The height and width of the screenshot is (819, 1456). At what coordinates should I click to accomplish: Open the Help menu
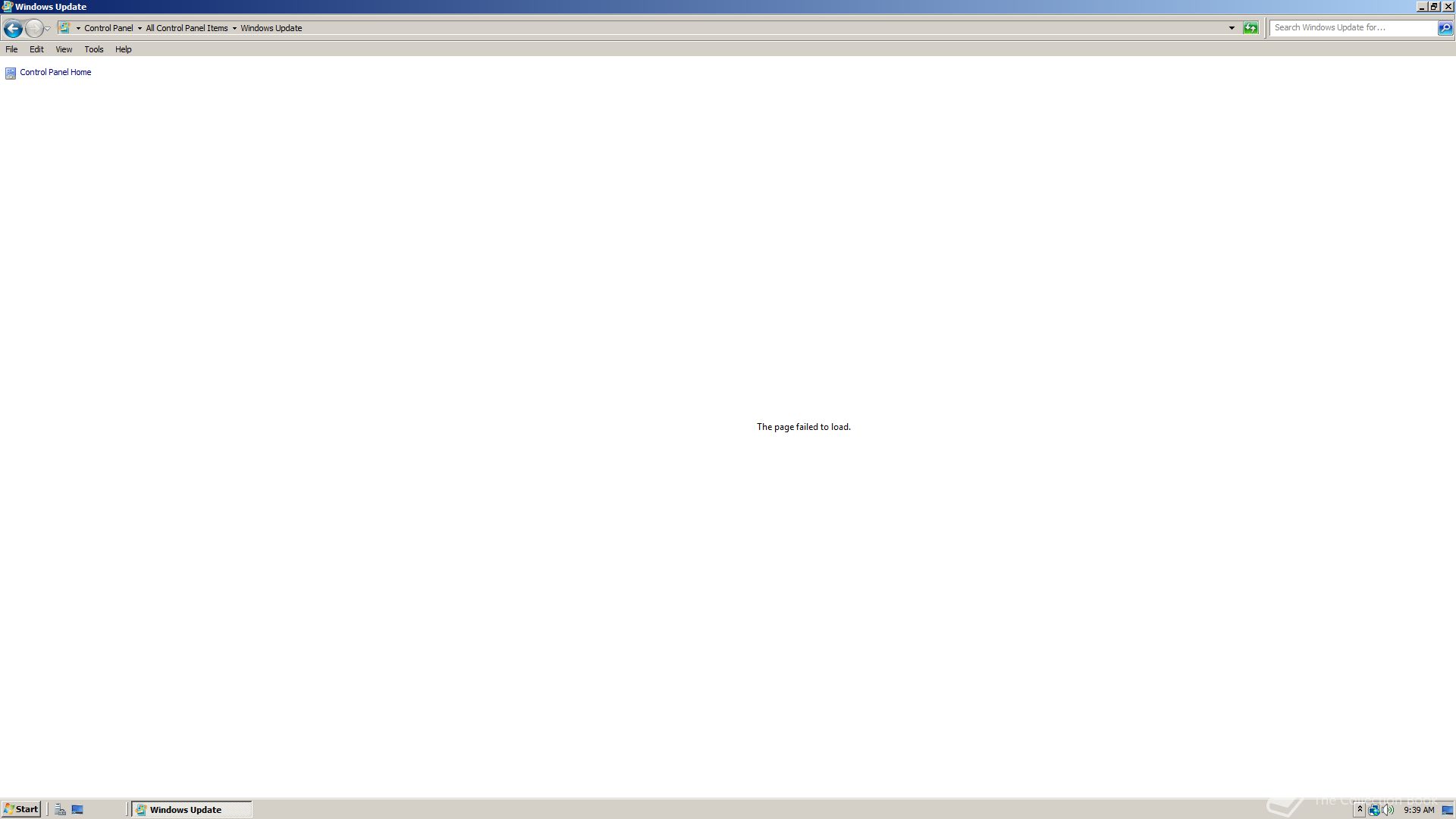tap(124, 49)
